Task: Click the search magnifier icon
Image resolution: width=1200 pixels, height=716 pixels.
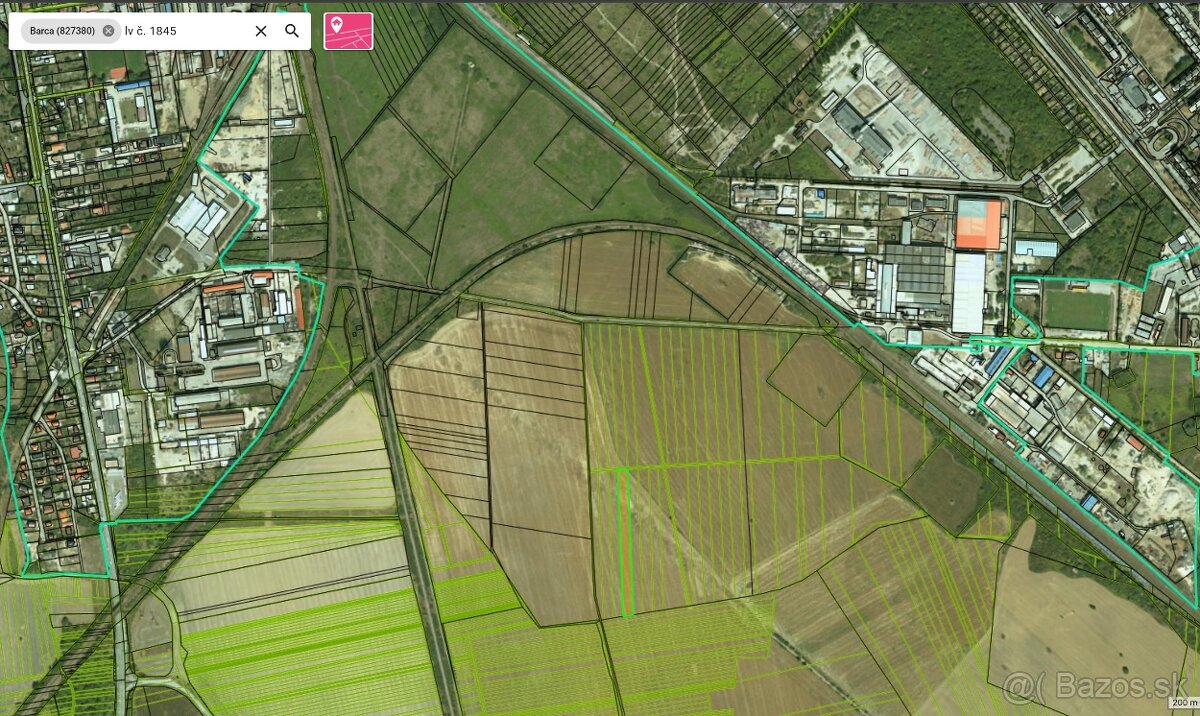Action: pyautogui.click(x=292, y=31)
